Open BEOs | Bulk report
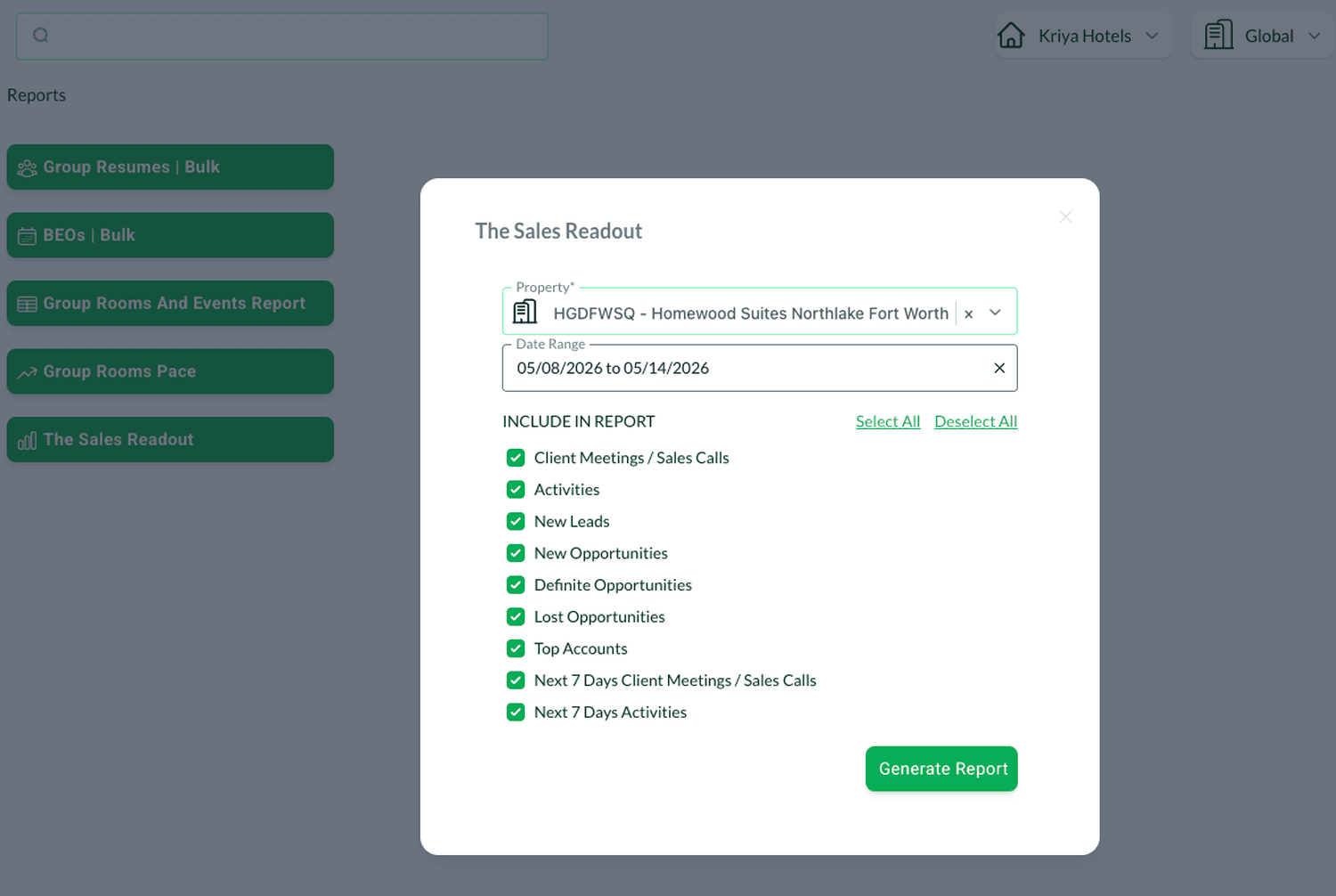This screenshot has width=1336, height=896. pyautogui.click(x=170, y=235)
